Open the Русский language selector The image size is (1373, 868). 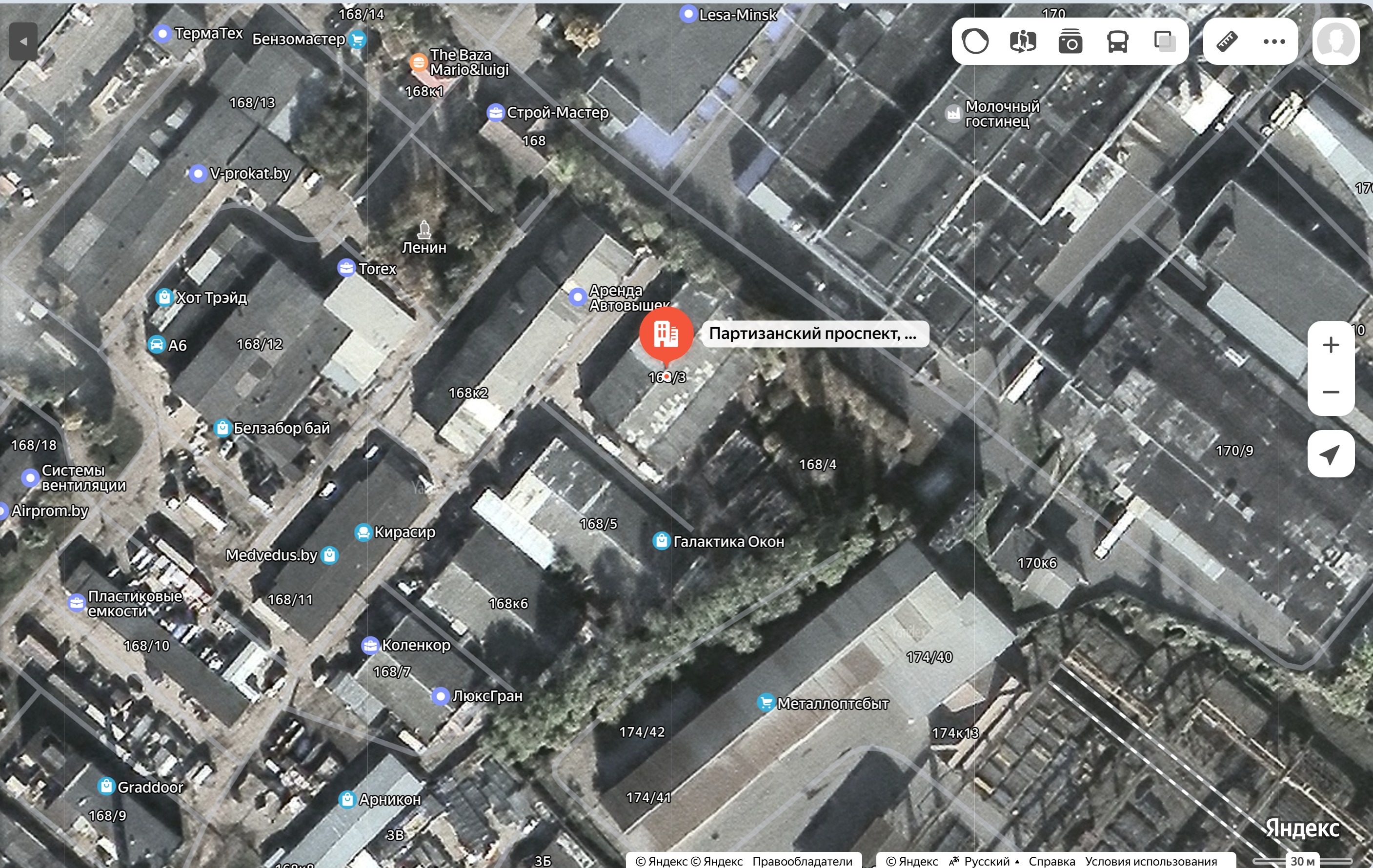point(986,861)
